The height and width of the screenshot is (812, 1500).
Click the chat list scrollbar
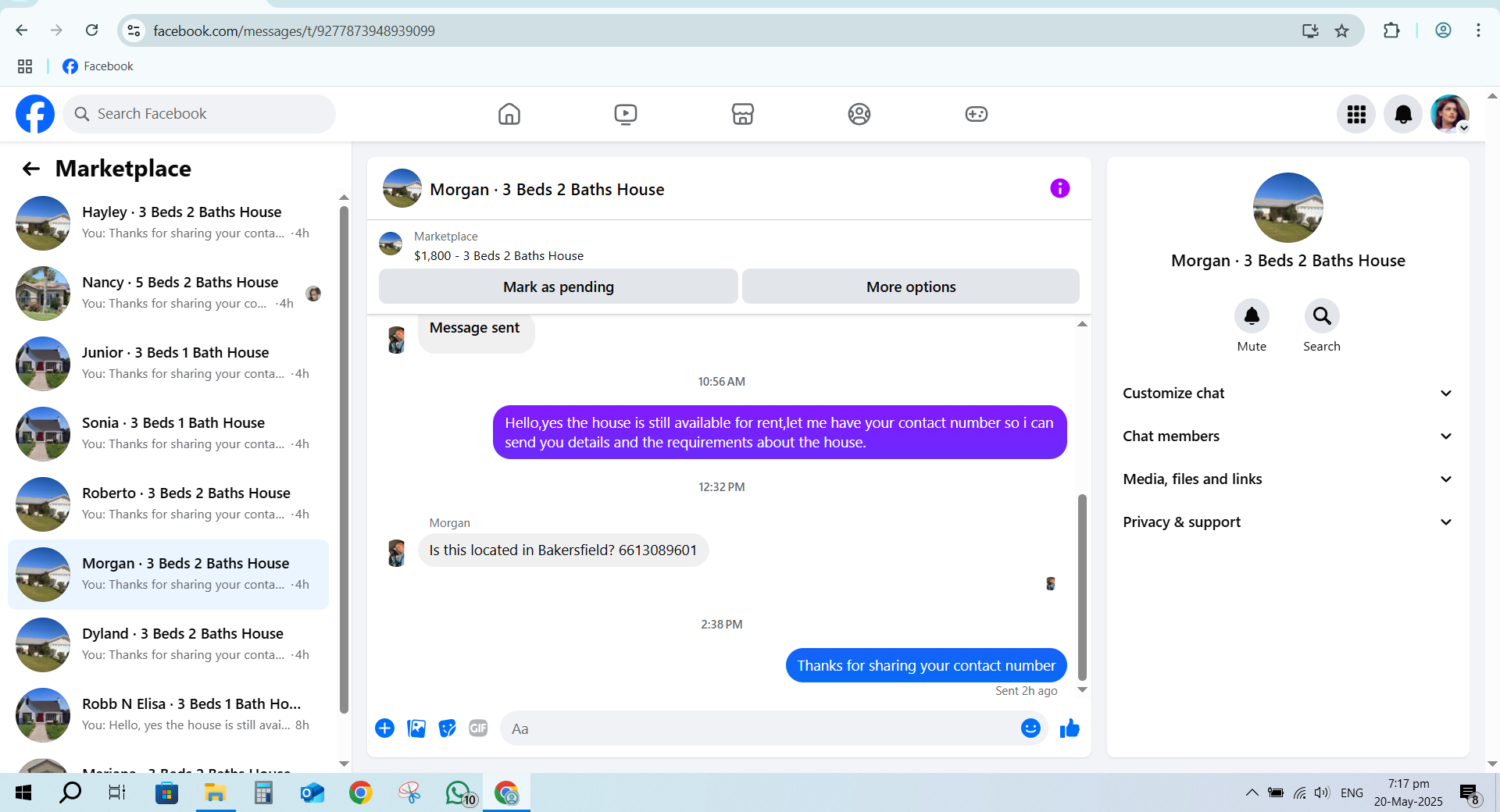tap(344, 459)
